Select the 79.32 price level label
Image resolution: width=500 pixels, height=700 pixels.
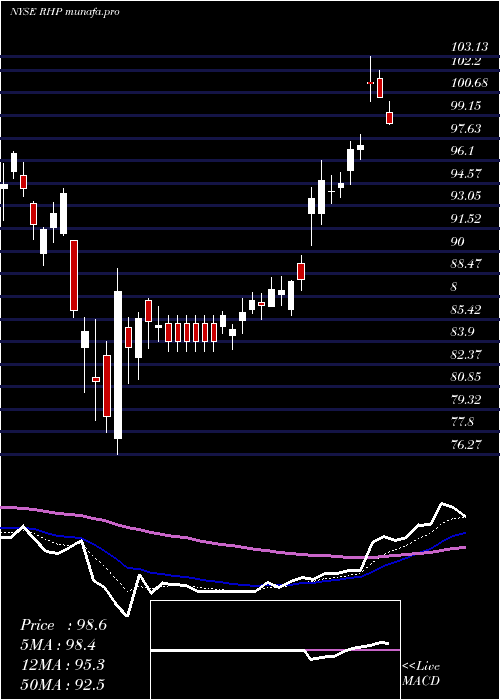click(467, 400)
